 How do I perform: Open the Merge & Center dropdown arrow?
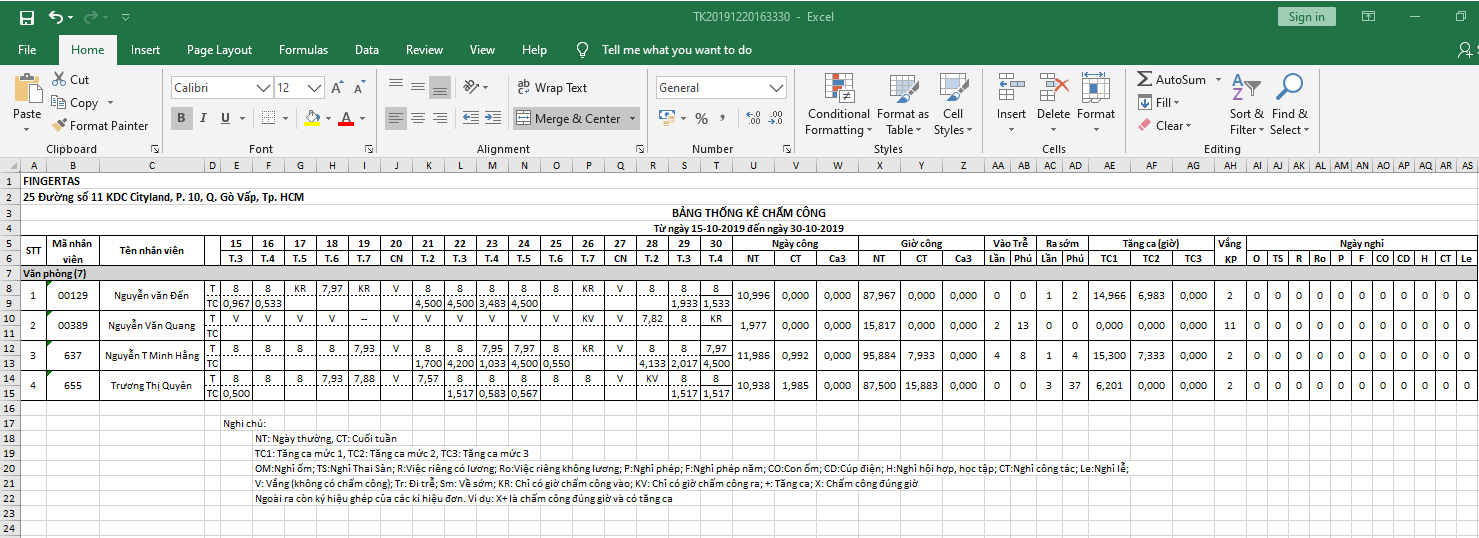632,118
